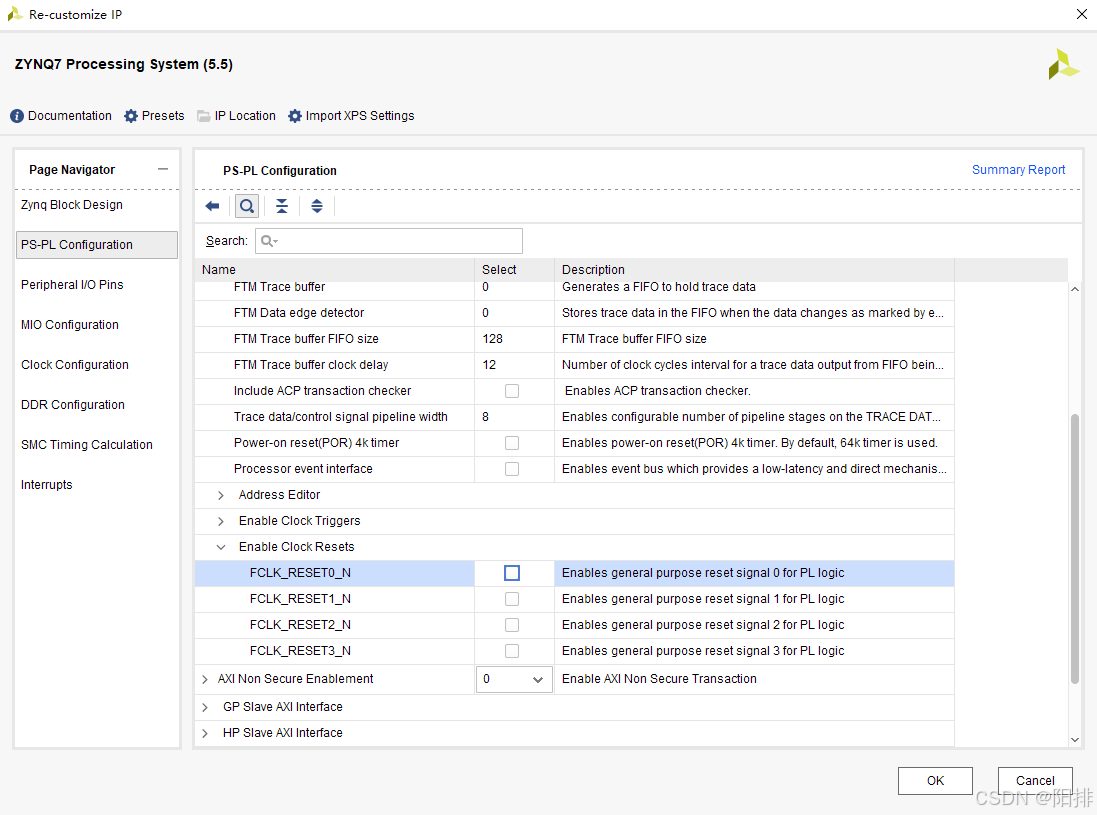Edit FTM Trace buffer FIFO size value 128

[x=514, y=339]
